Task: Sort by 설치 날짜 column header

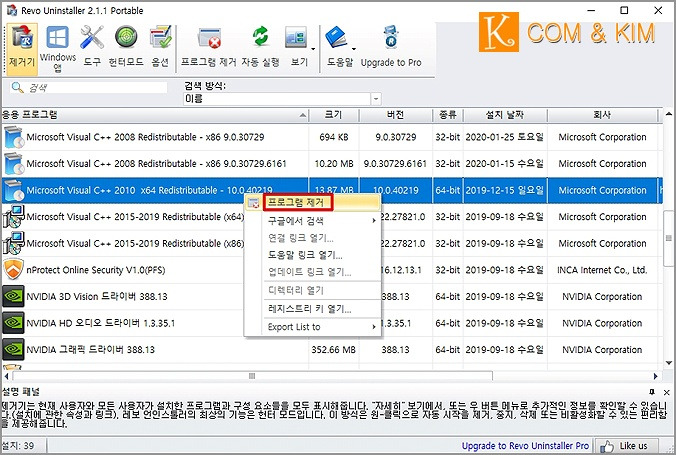Action: (505, 115)
